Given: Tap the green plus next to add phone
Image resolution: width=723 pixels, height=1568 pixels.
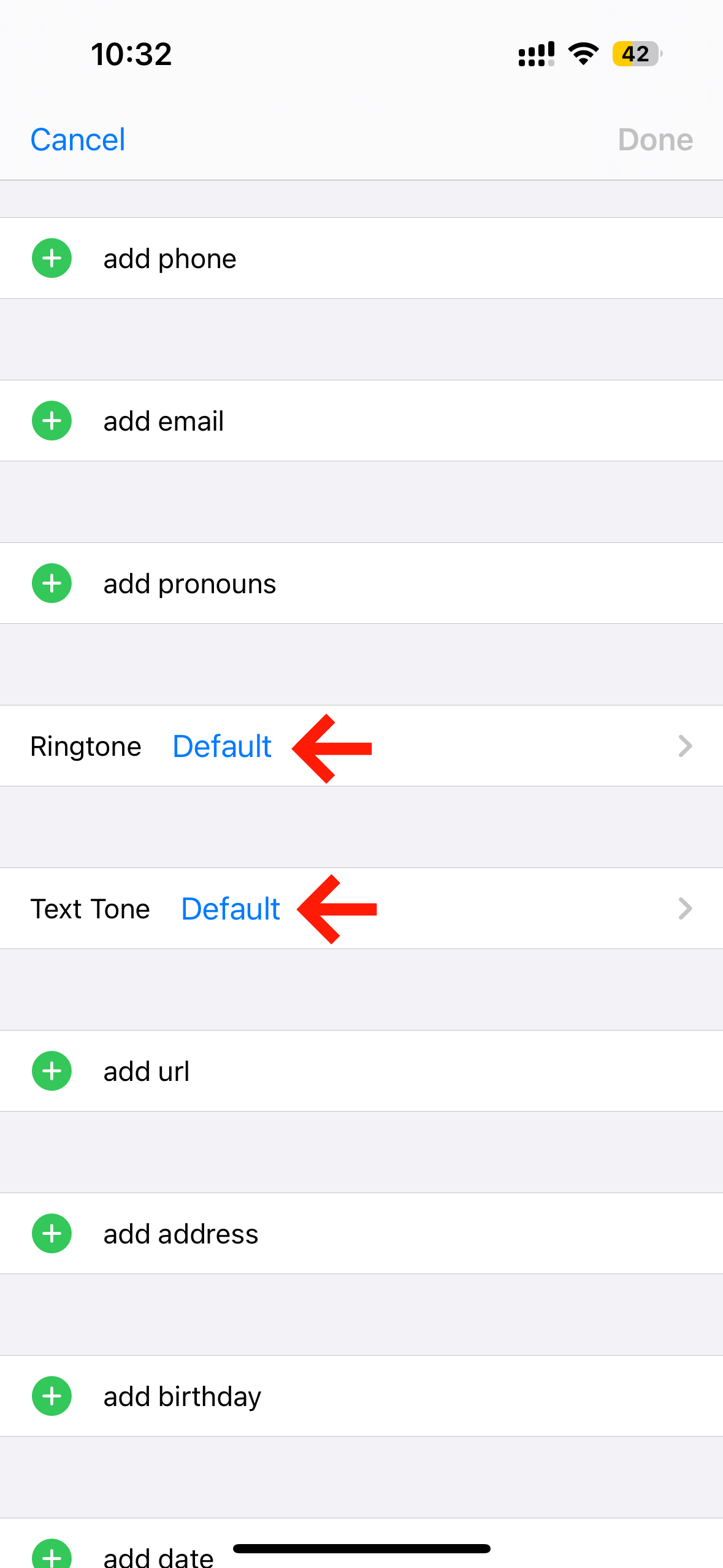Looking at the screenshot, I should [x=52, y=258].
